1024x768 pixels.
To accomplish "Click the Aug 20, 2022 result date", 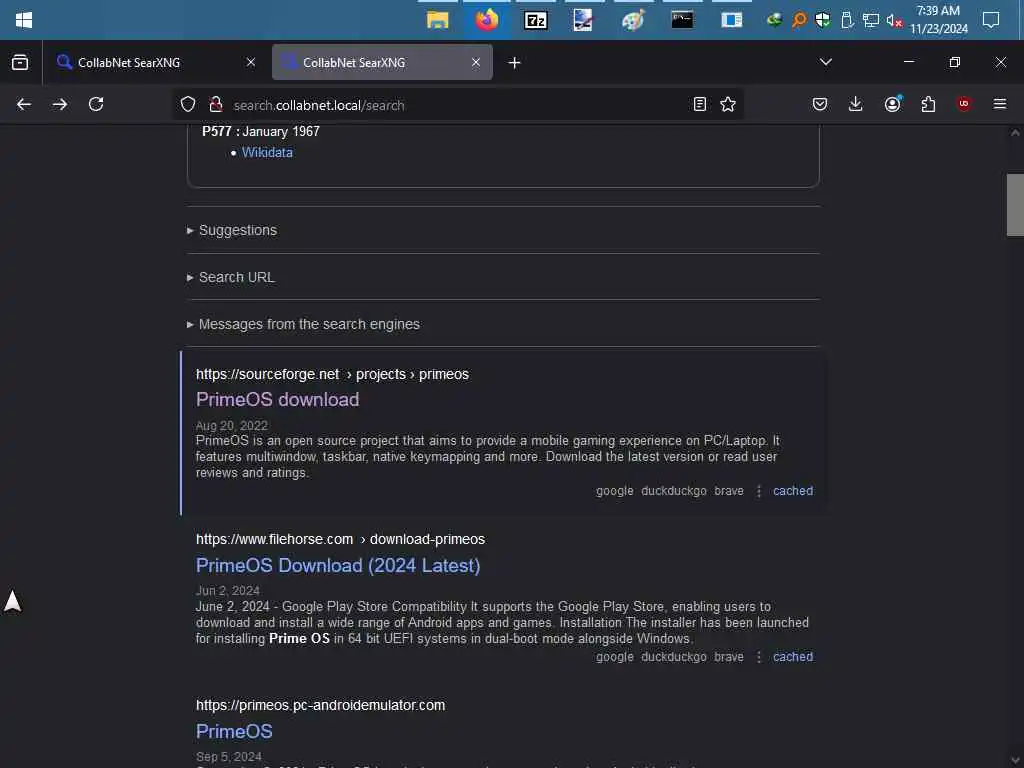I will tap(232, 425).
